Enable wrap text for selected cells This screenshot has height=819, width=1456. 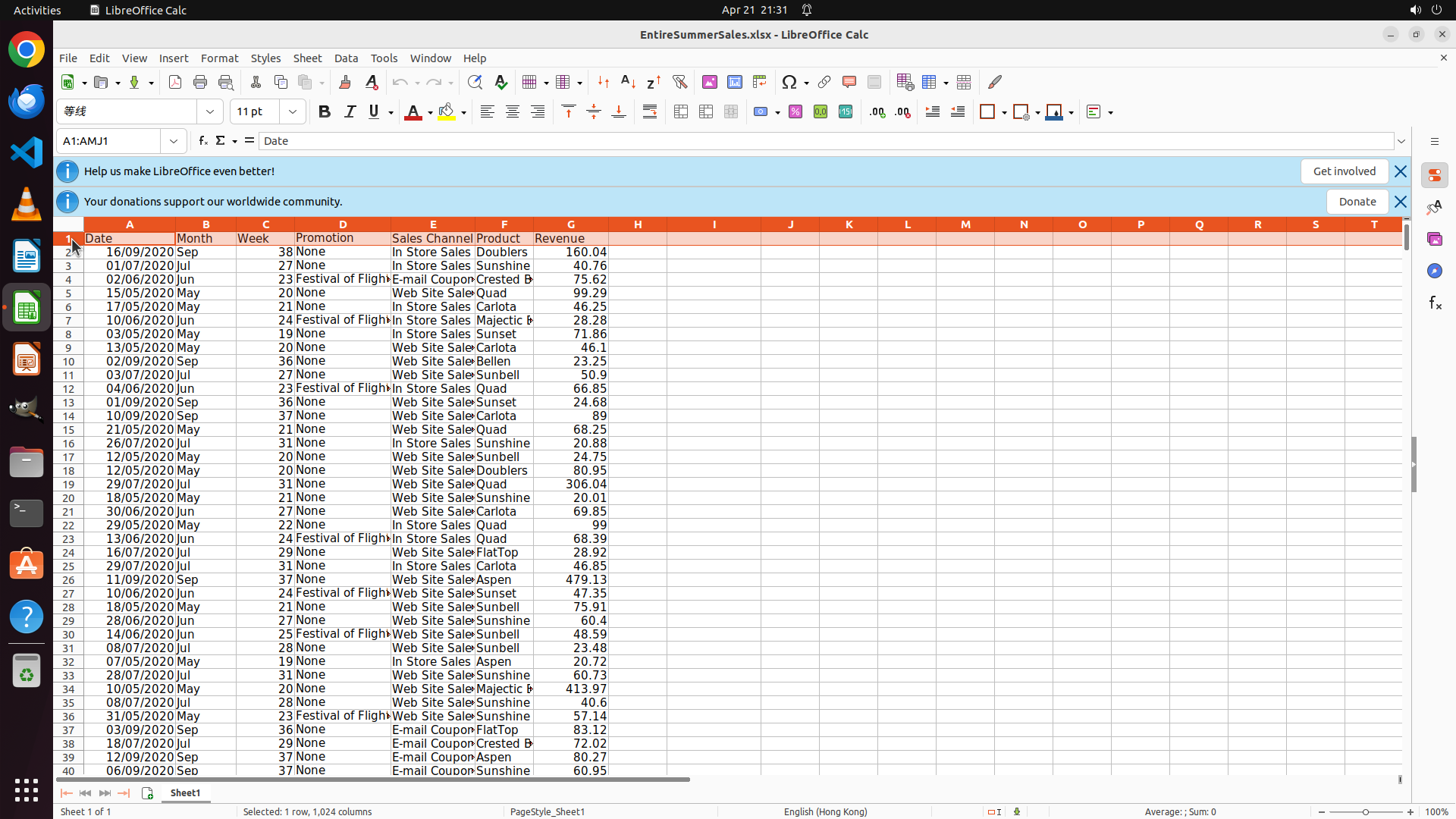(x=650, y=112)
